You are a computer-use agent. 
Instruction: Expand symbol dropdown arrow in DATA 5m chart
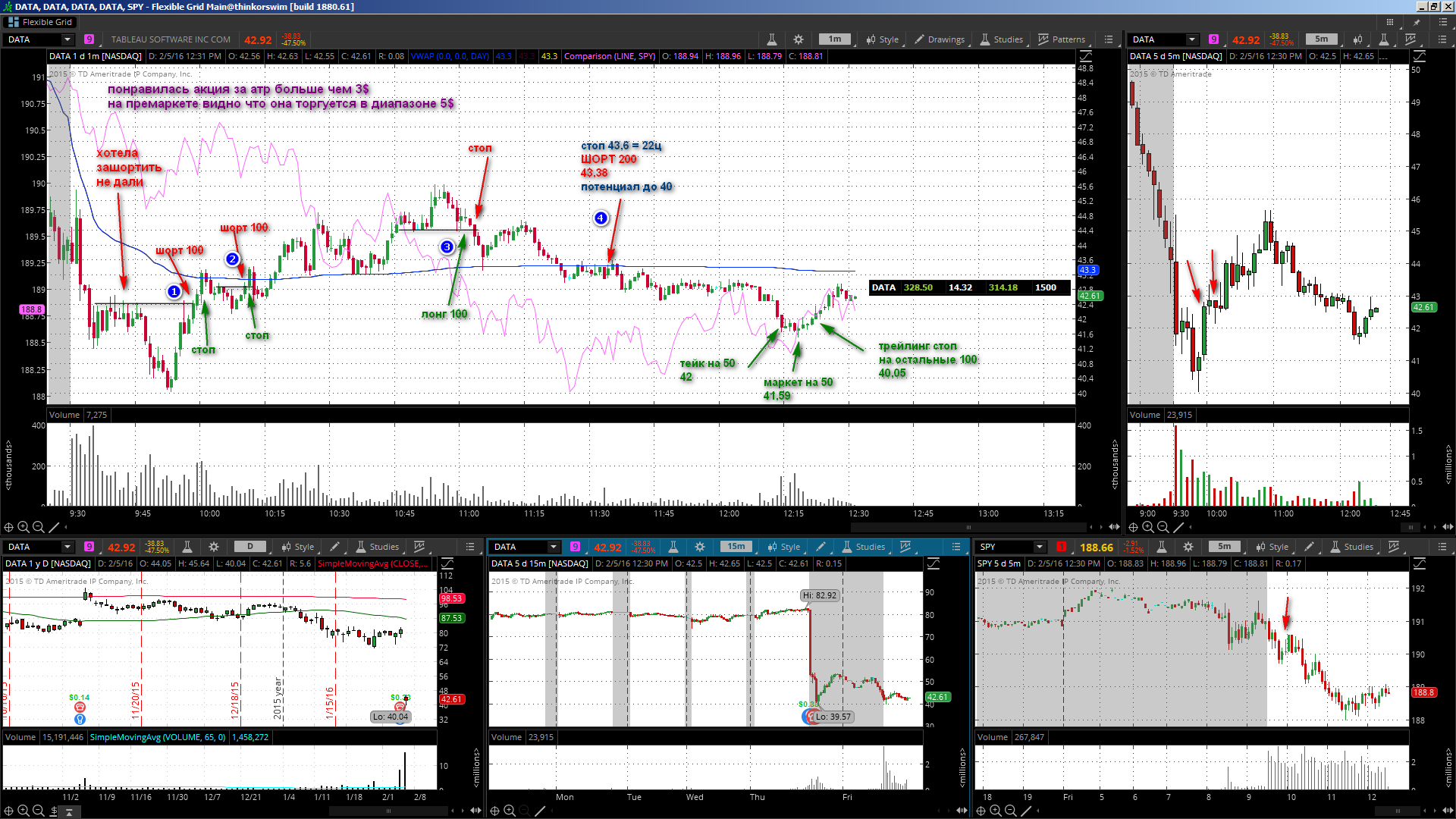pyautogui.click(x=1192, y=39)
